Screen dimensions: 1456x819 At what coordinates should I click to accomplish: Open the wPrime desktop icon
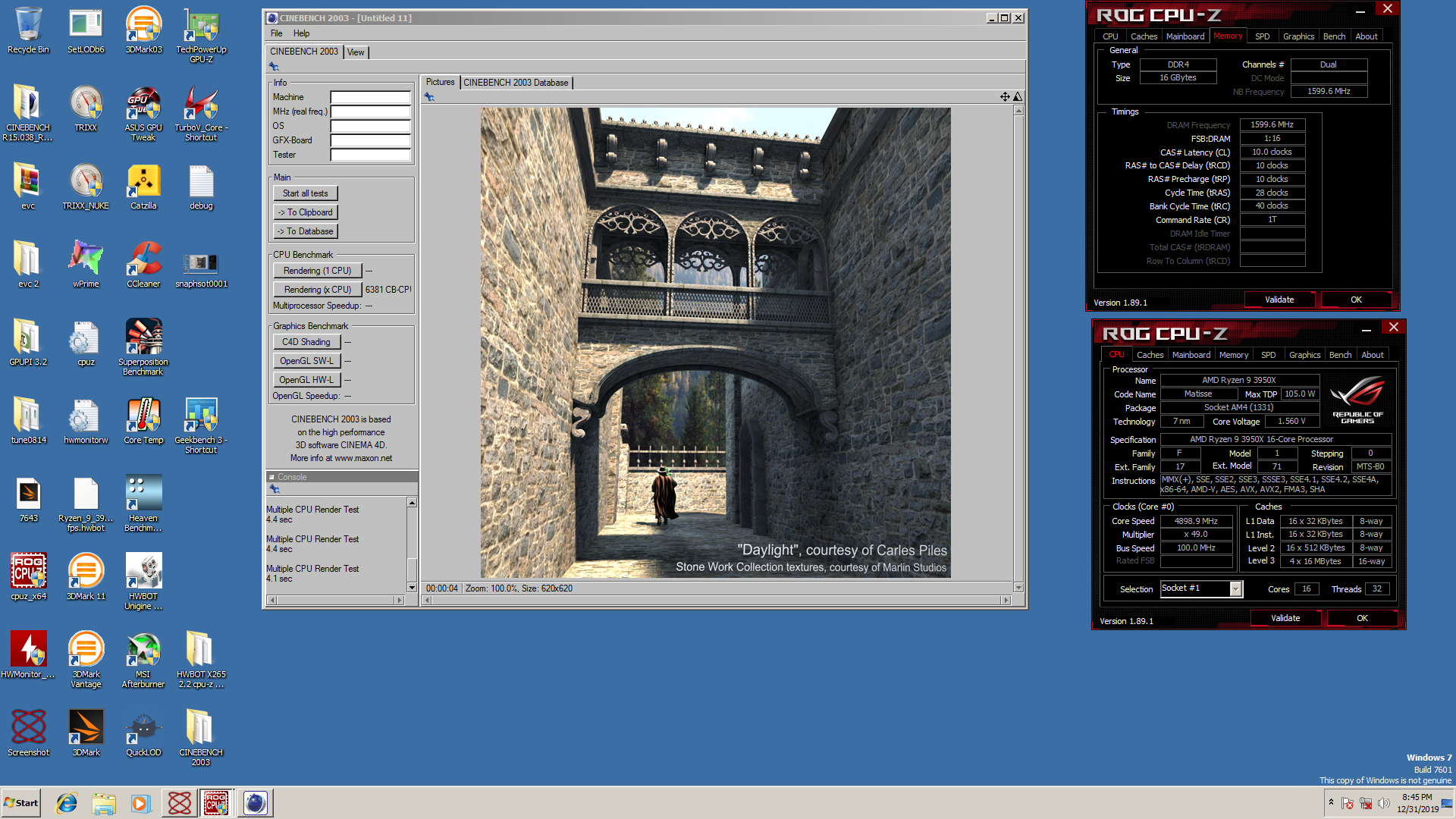point(86,265)
